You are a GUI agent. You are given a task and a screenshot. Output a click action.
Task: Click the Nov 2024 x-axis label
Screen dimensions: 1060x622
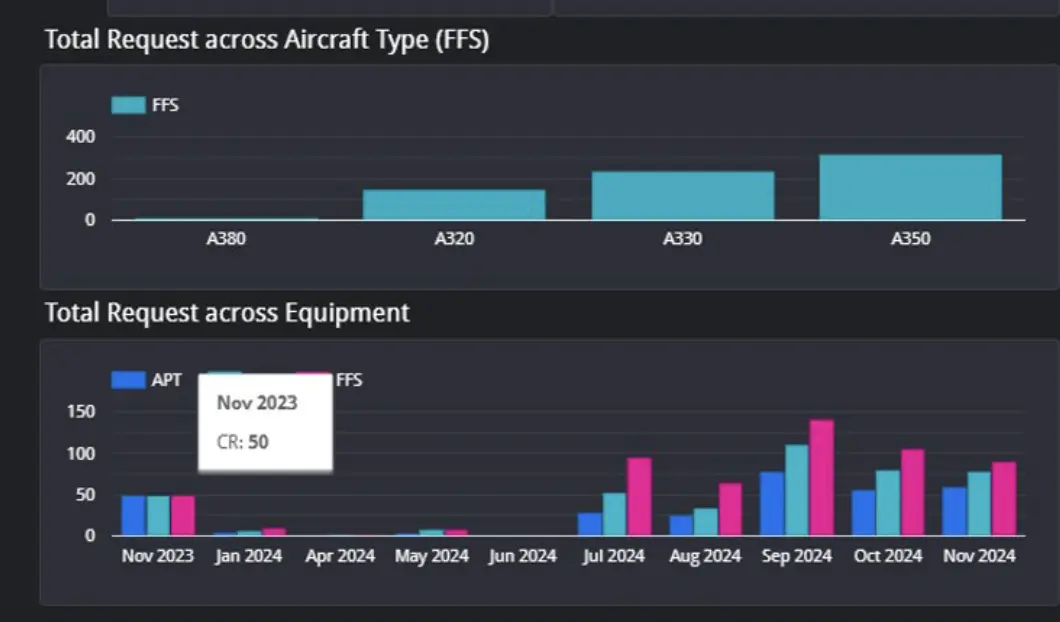tap(980, 556)
